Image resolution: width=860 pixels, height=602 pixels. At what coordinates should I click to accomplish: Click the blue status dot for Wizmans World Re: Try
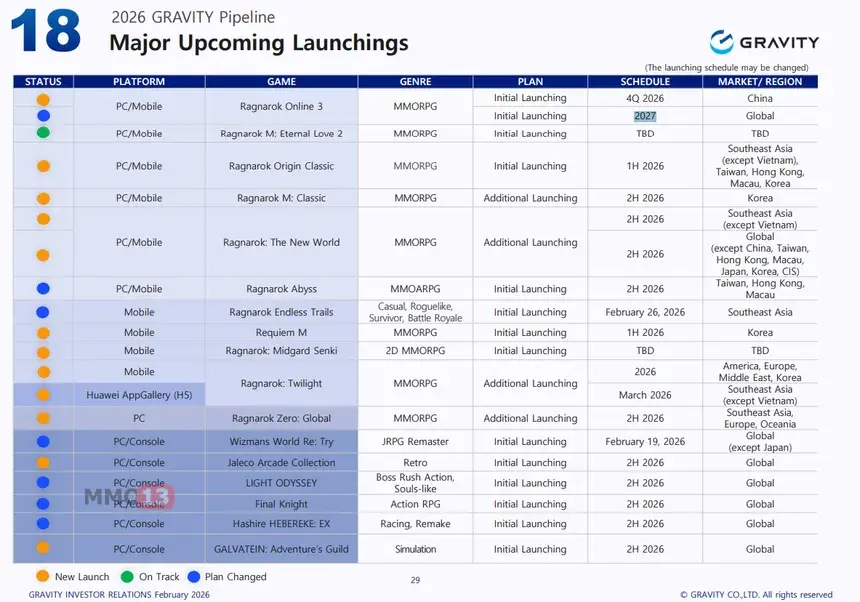point(43,441)
